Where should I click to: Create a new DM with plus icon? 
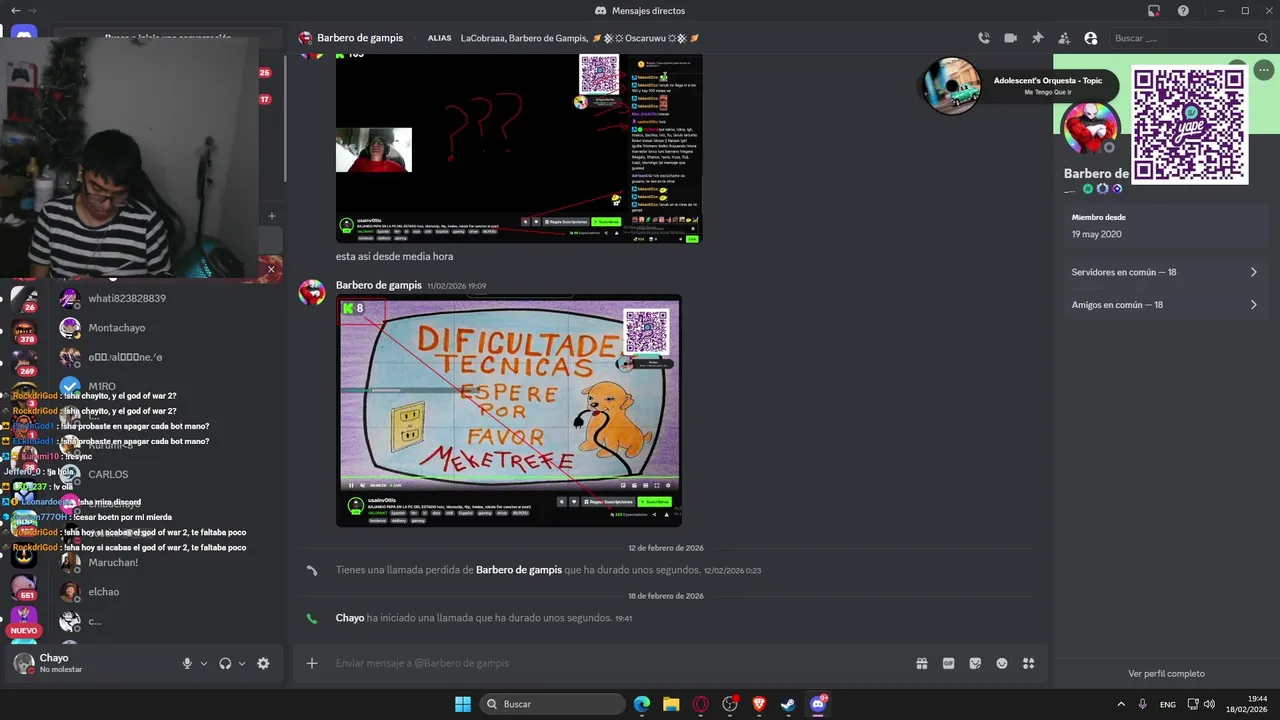[x=271, y=215]
